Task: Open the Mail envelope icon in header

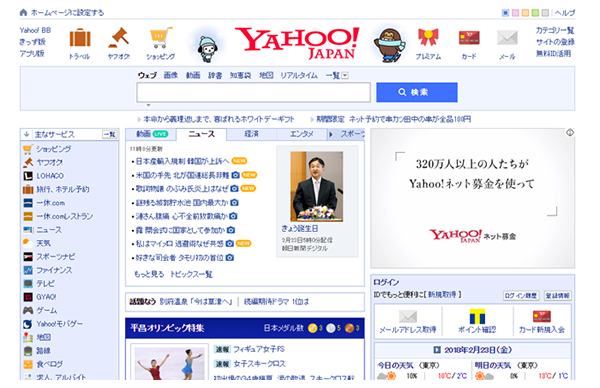Action: [507, 38]
